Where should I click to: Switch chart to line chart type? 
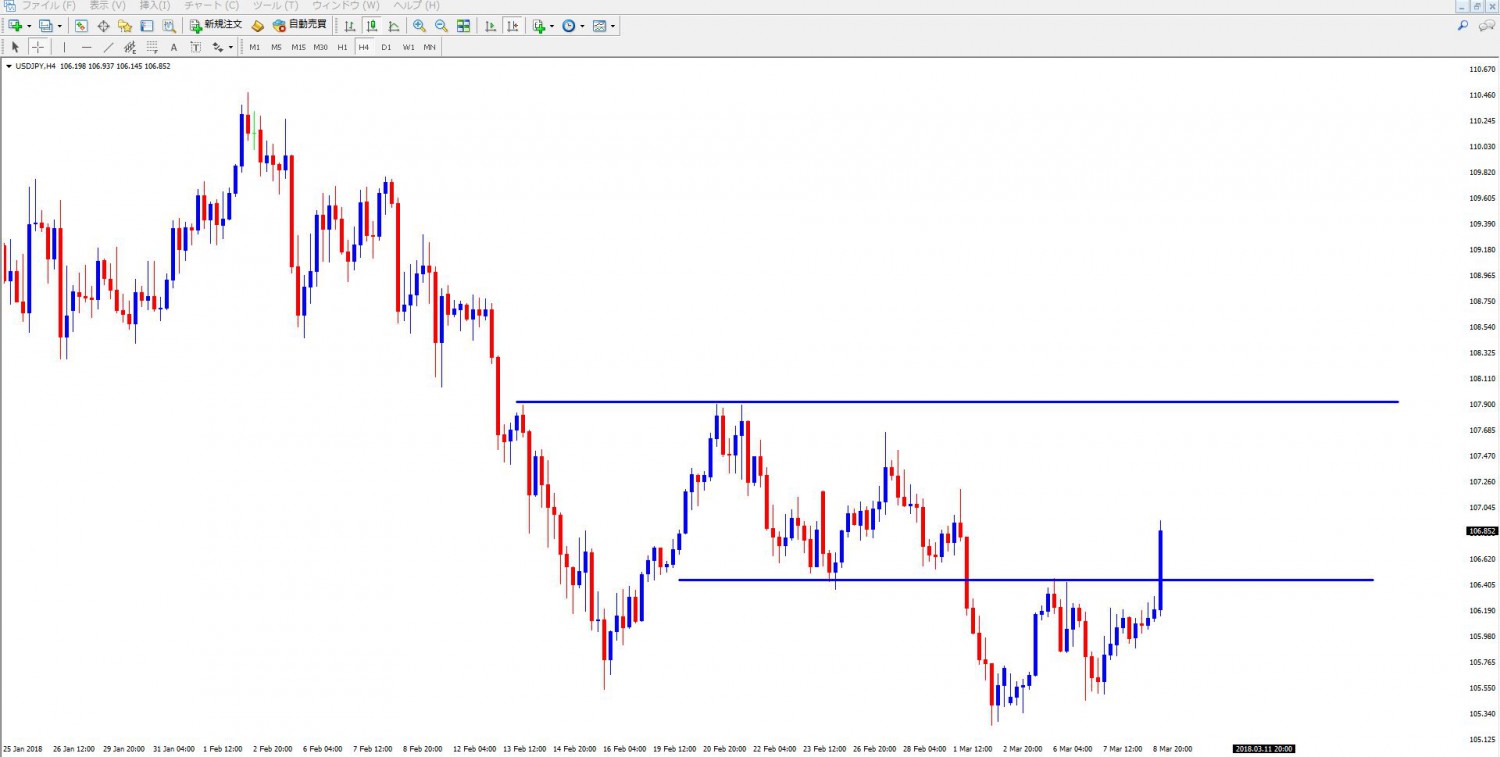coord(393,25)
